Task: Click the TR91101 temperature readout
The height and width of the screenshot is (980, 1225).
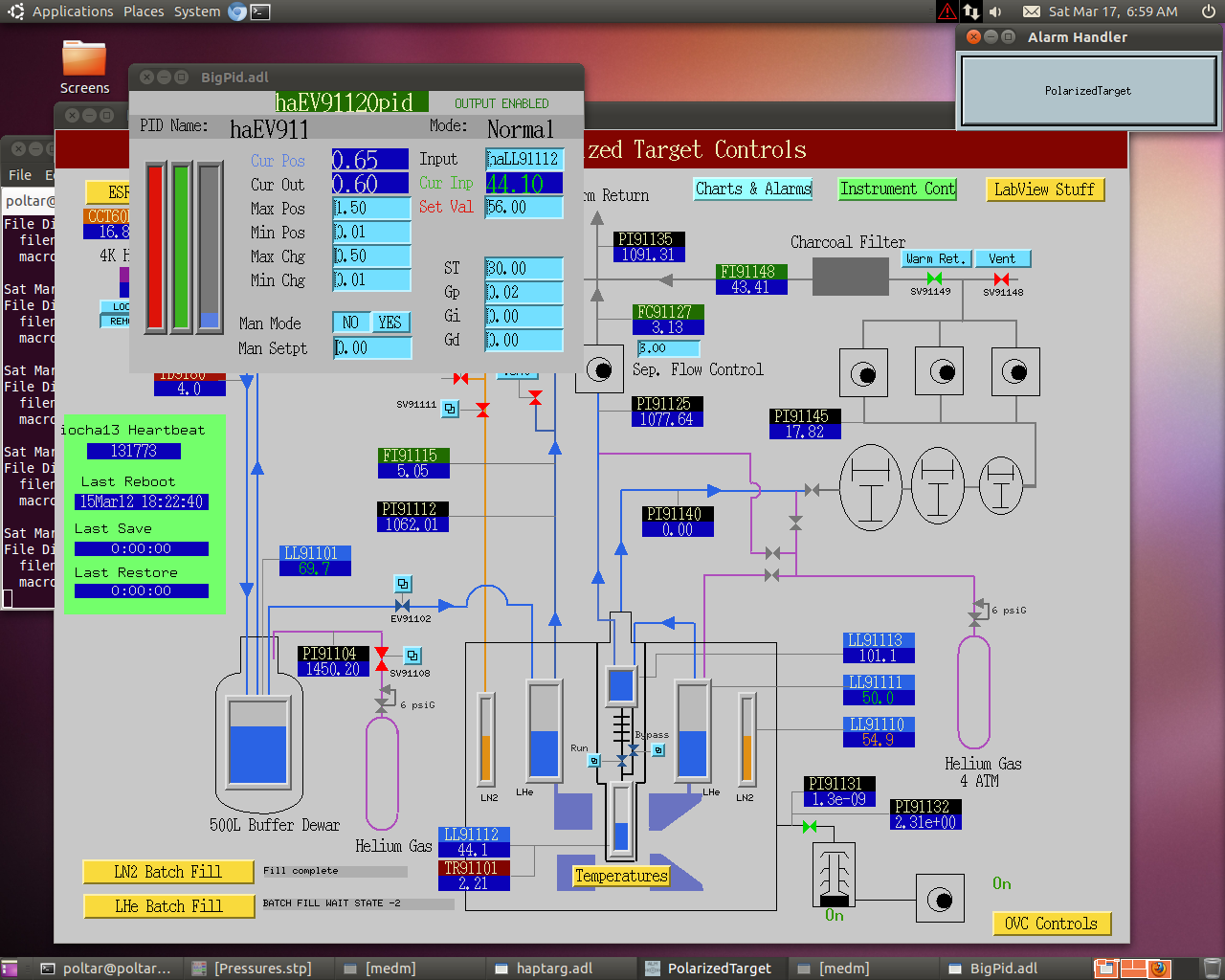Action: pyautogui.click(x=475, y=876)
